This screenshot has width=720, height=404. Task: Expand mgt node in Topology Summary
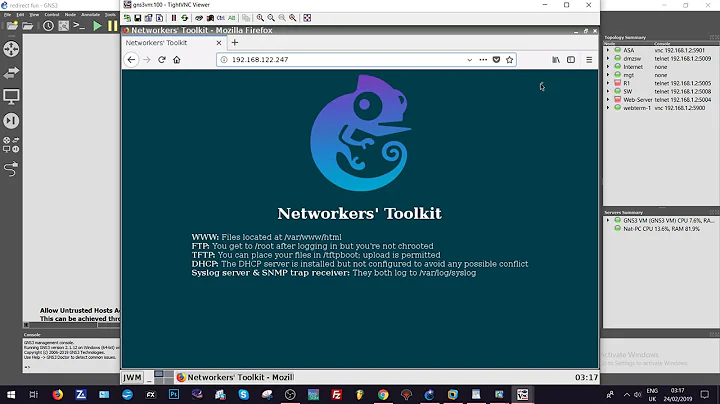point(608,75)
